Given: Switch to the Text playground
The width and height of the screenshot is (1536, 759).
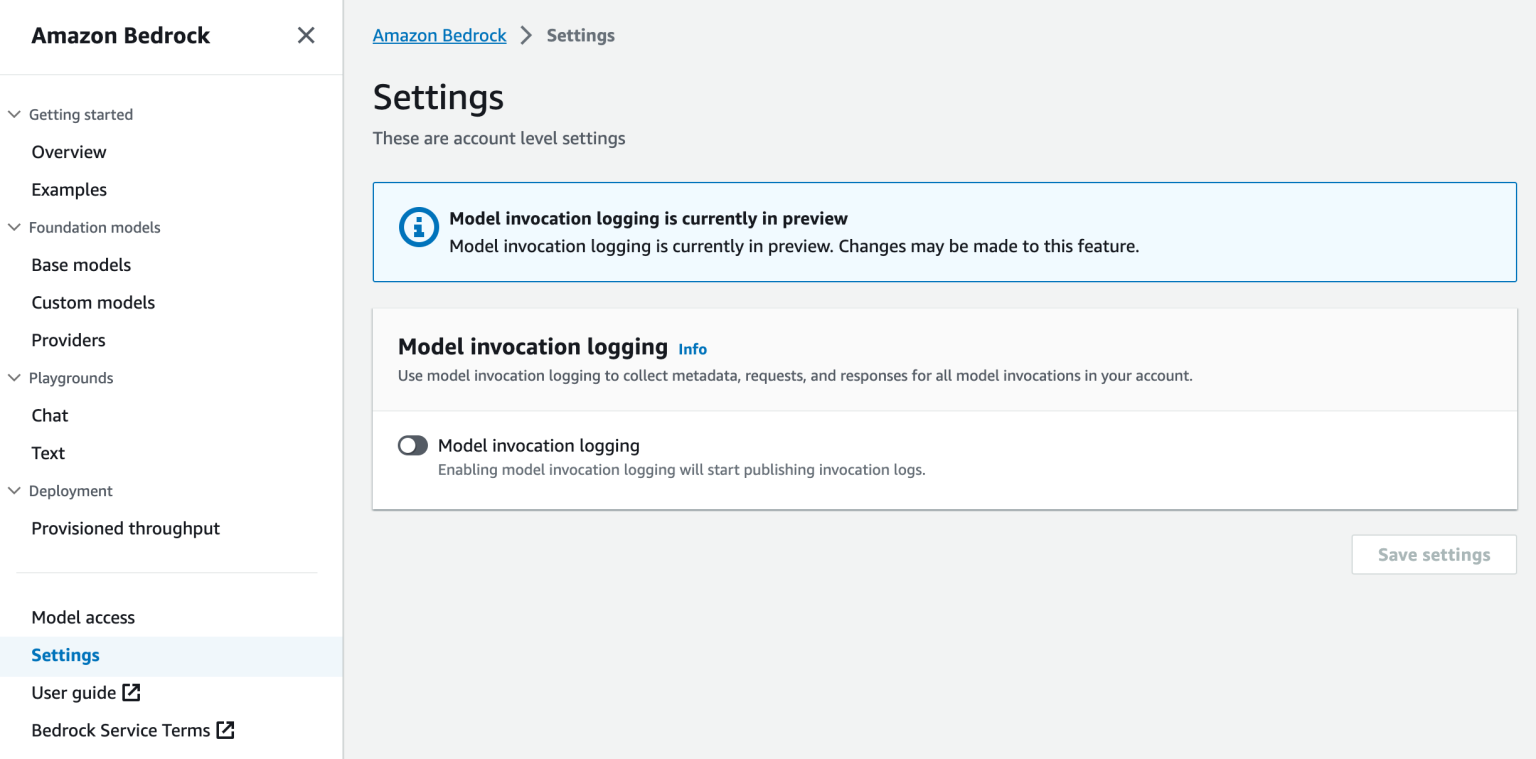Looking at the screenshot, I should (x=47, y=452).
